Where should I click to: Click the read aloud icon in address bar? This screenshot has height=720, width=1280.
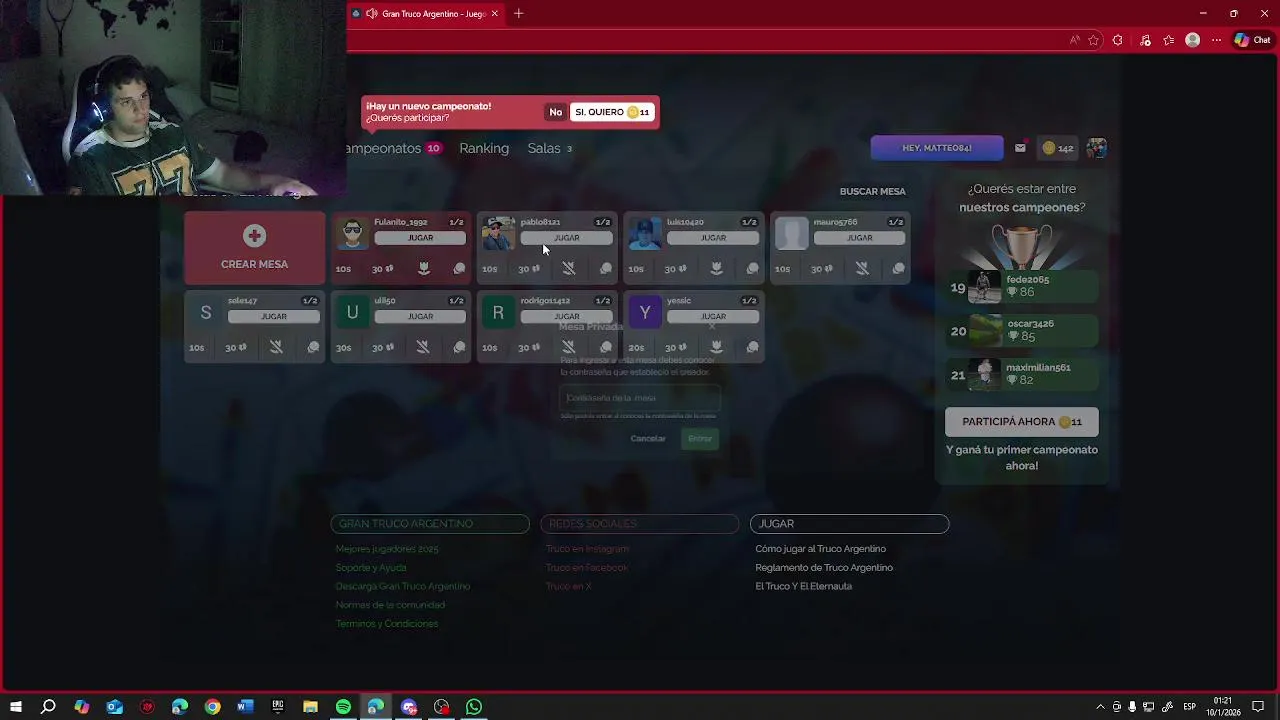1075,40
